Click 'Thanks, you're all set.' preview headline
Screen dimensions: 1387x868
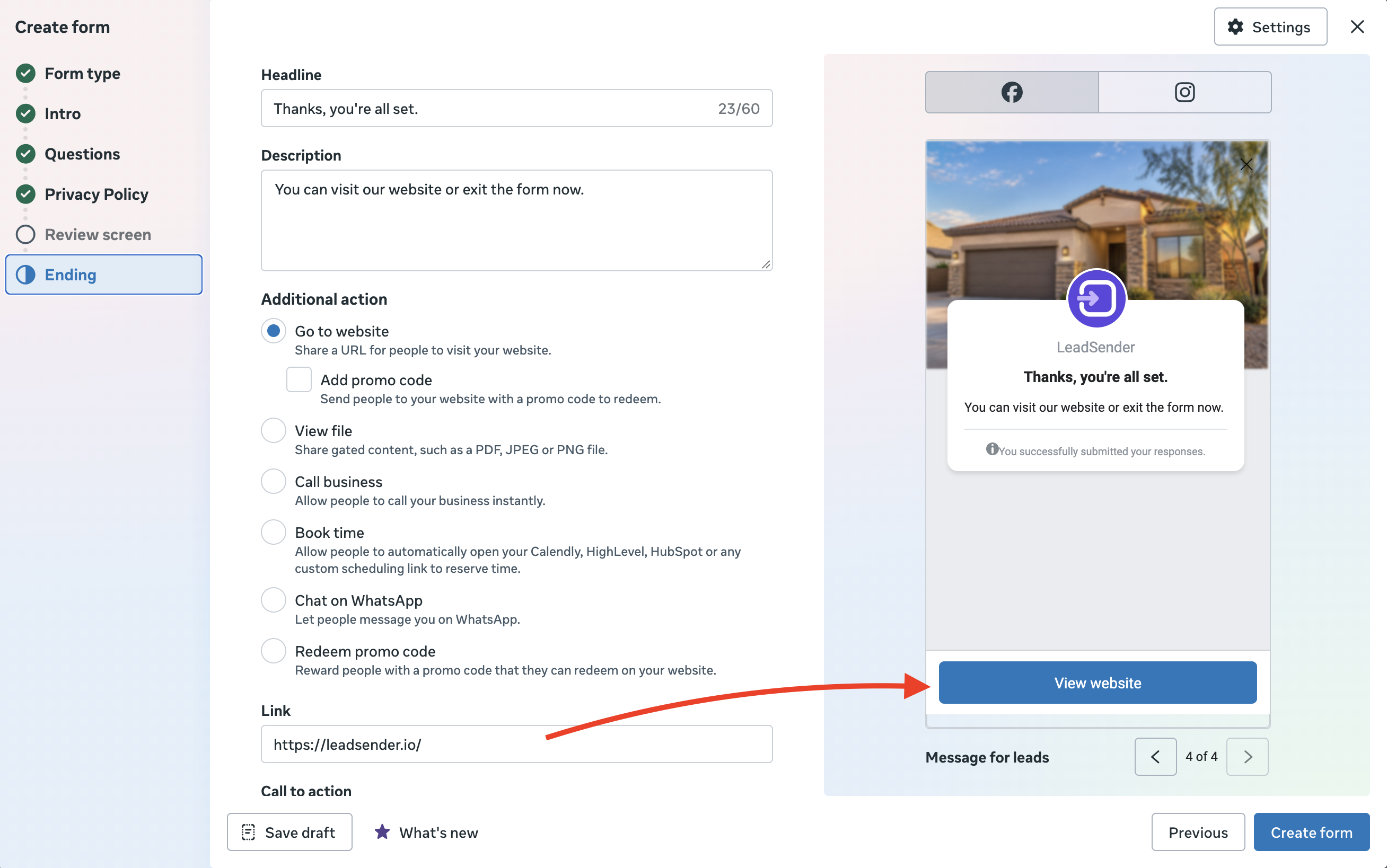tap(1095, 377)
